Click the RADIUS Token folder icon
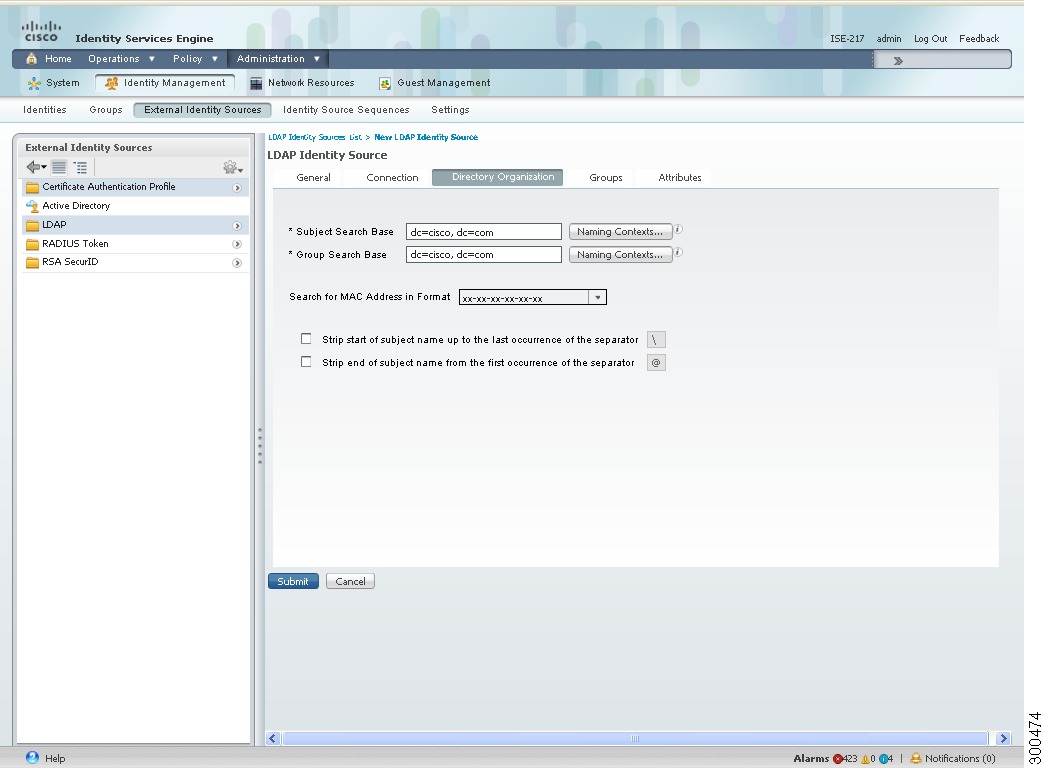Screen dimensions: 1044x768 pos(33,244)
